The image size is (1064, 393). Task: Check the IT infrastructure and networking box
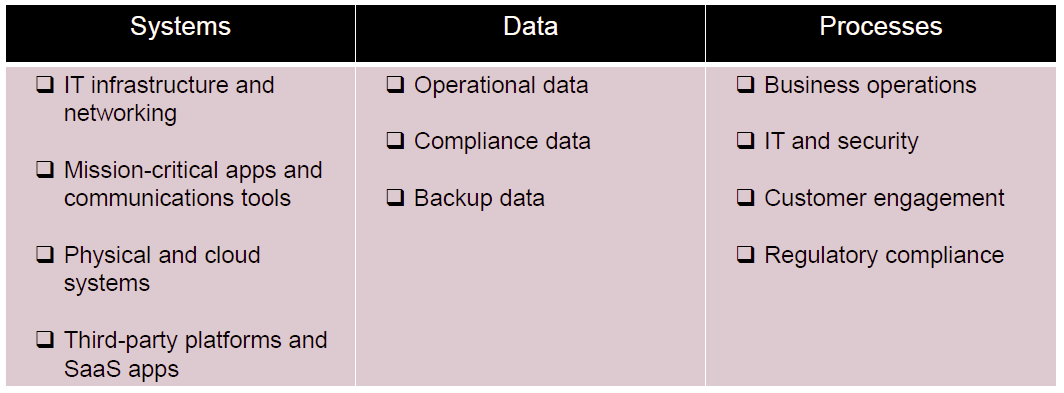(45, 86)
